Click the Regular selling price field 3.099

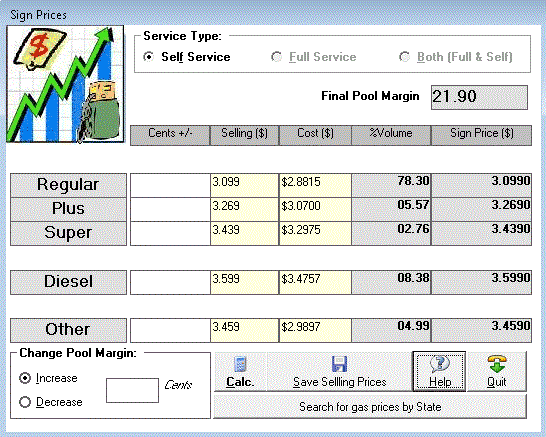(244, 185)
